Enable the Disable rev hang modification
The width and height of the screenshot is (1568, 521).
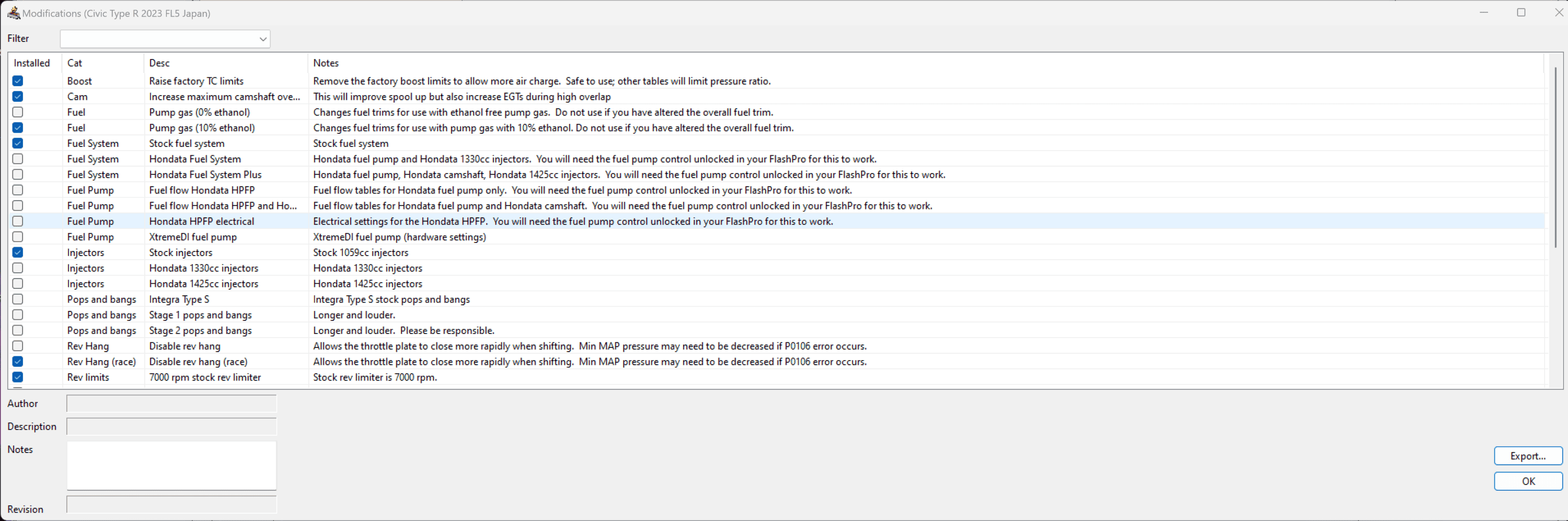[x=18, y=346]
